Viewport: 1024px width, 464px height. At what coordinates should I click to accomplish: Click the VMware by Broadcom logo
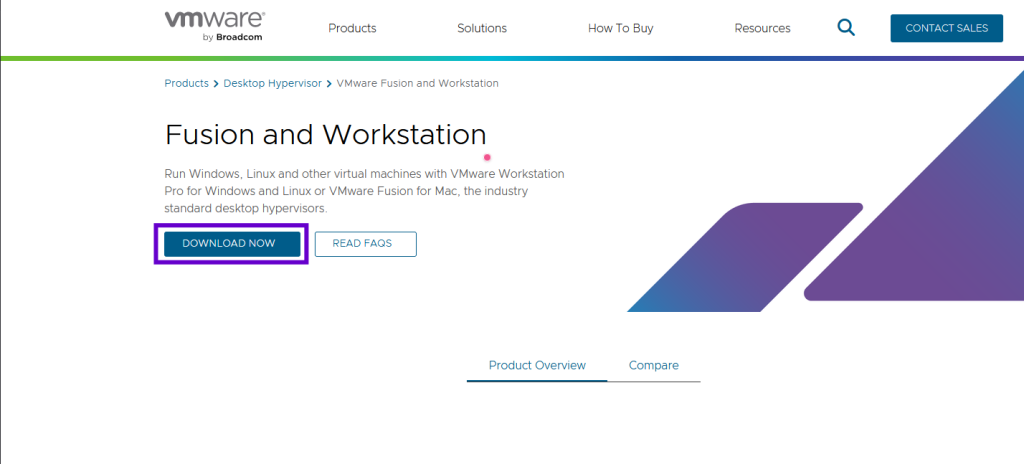tap(214, 27)
